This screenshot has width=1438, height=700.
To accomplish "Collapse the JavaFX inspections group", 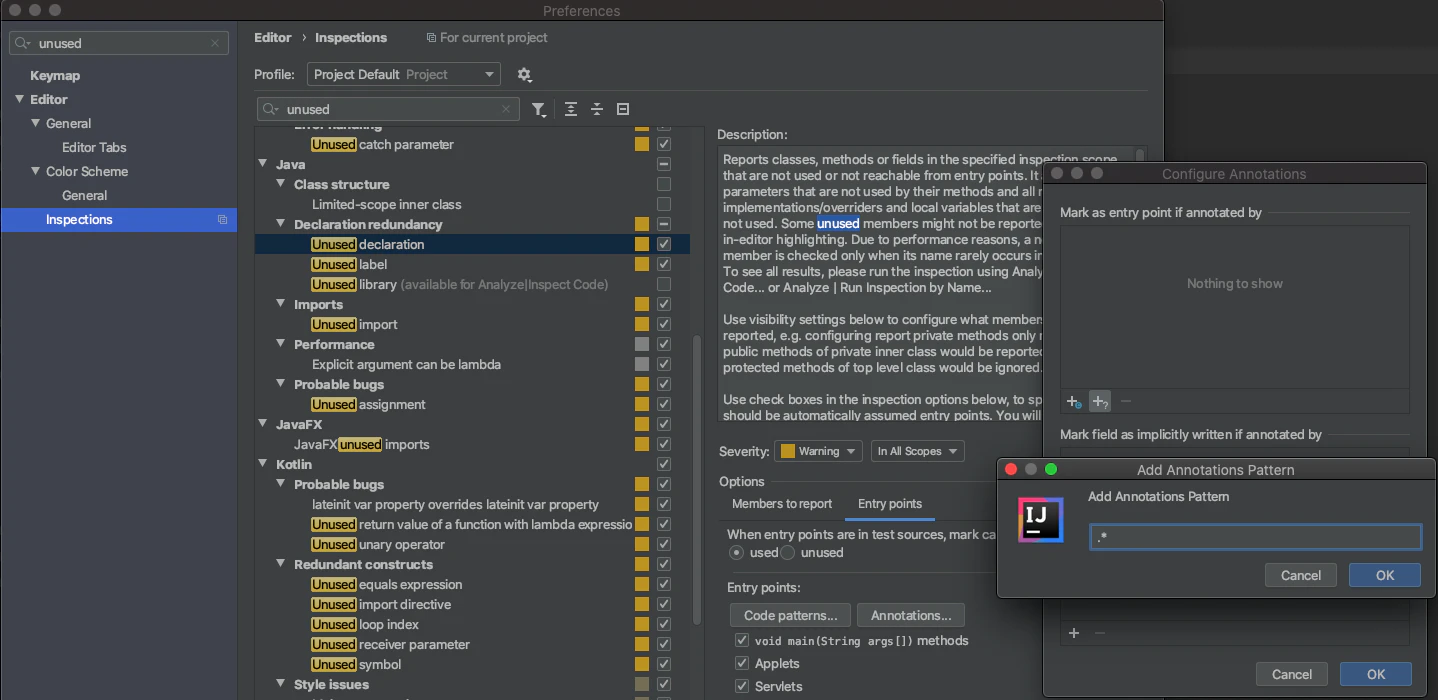I will coord(263,424).
